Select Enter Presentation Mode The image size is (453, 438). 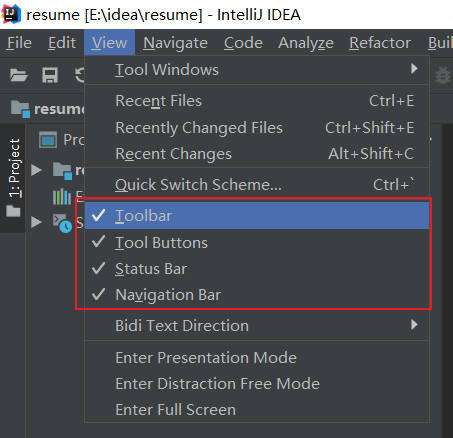(x=257, y=357)
